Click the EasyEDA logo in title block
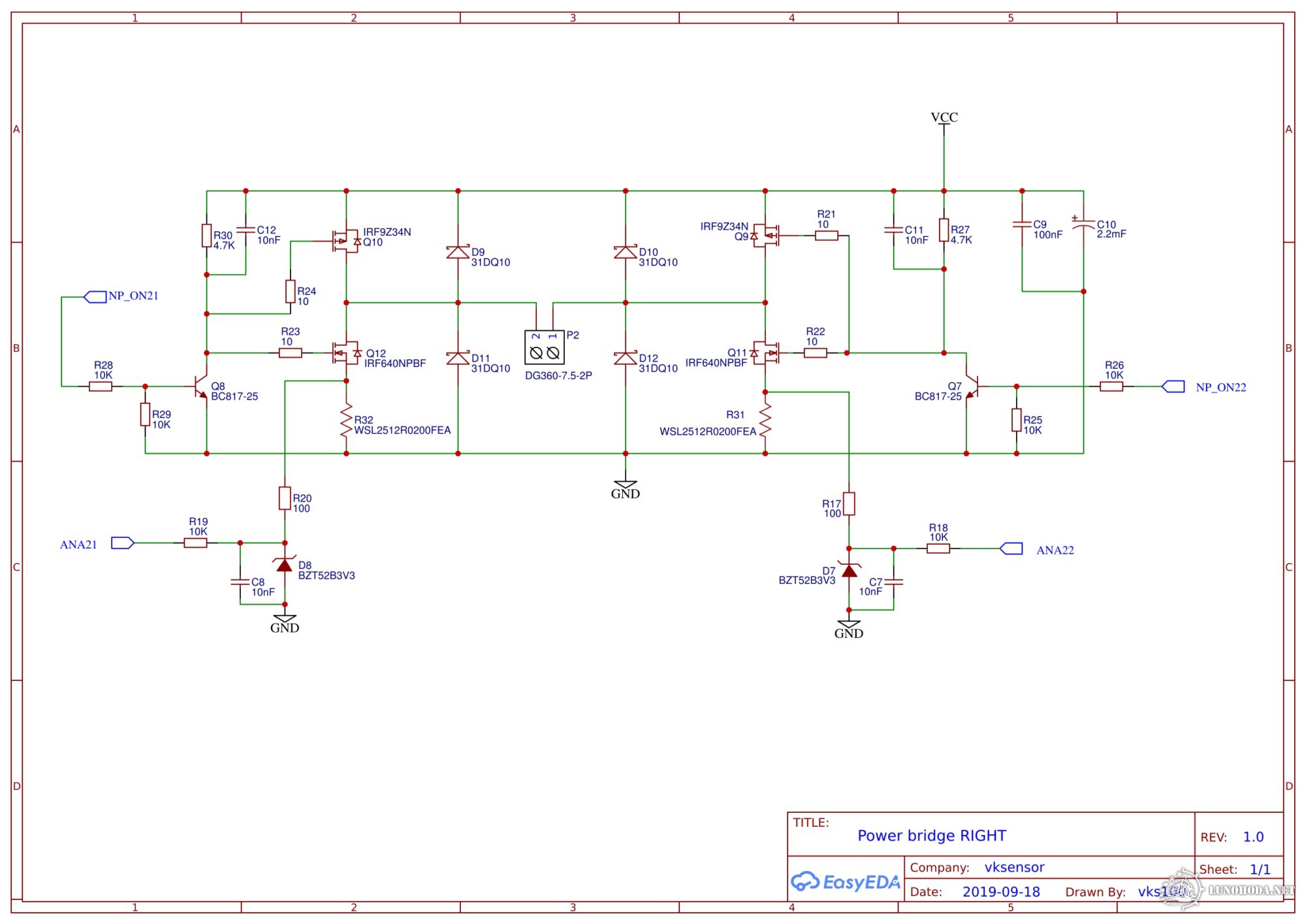 tap(845, 882)
